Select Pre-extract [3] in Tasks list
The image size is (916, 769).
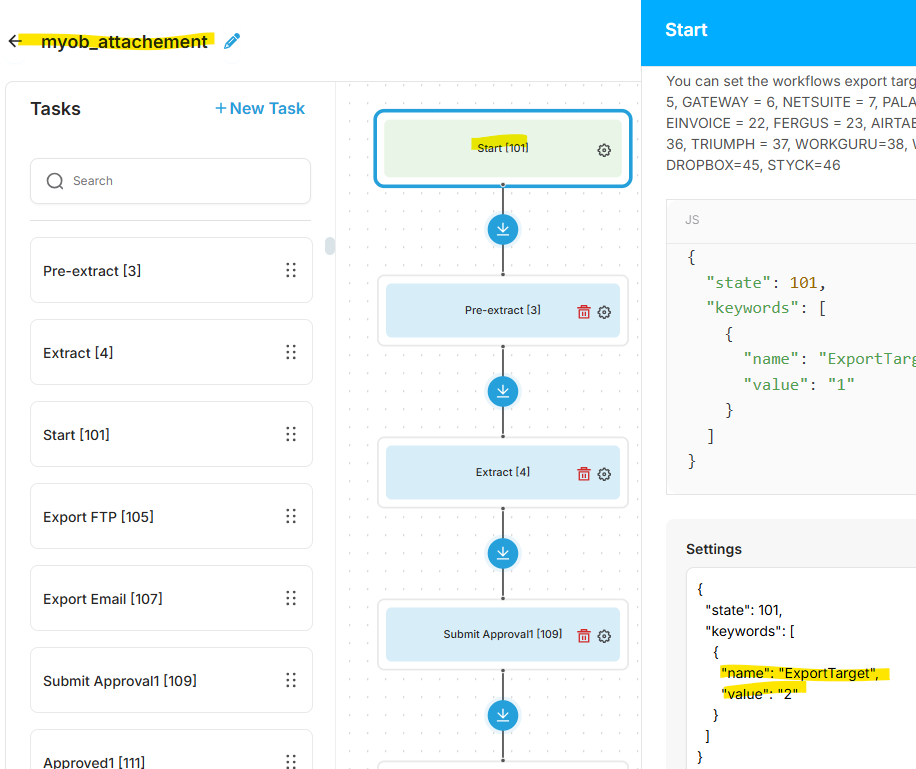[x=171, y=270]
